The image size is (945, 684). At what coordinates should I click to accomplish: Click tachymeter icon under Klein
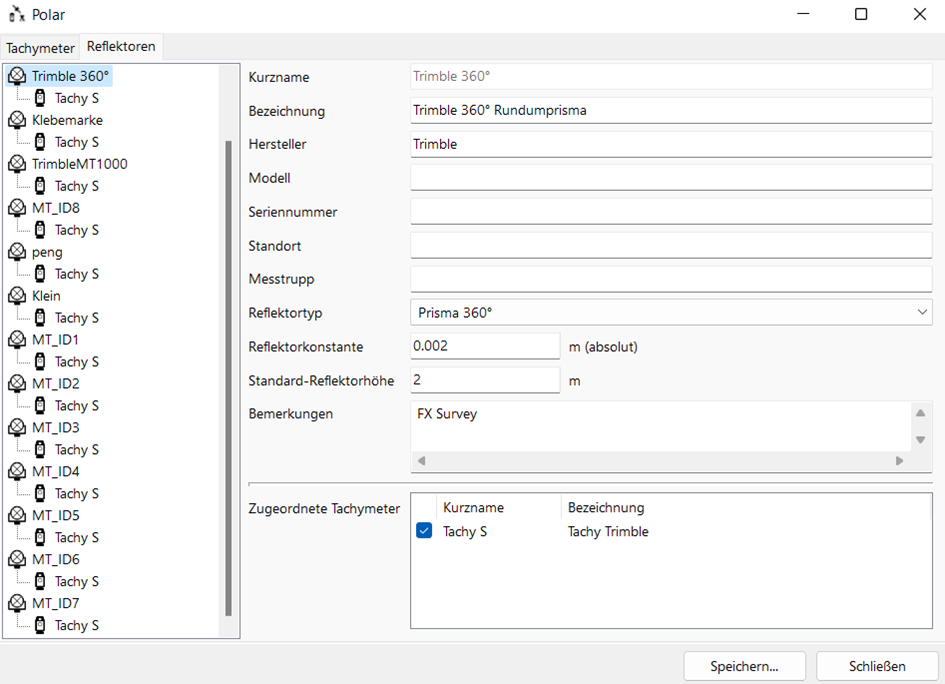40,318
